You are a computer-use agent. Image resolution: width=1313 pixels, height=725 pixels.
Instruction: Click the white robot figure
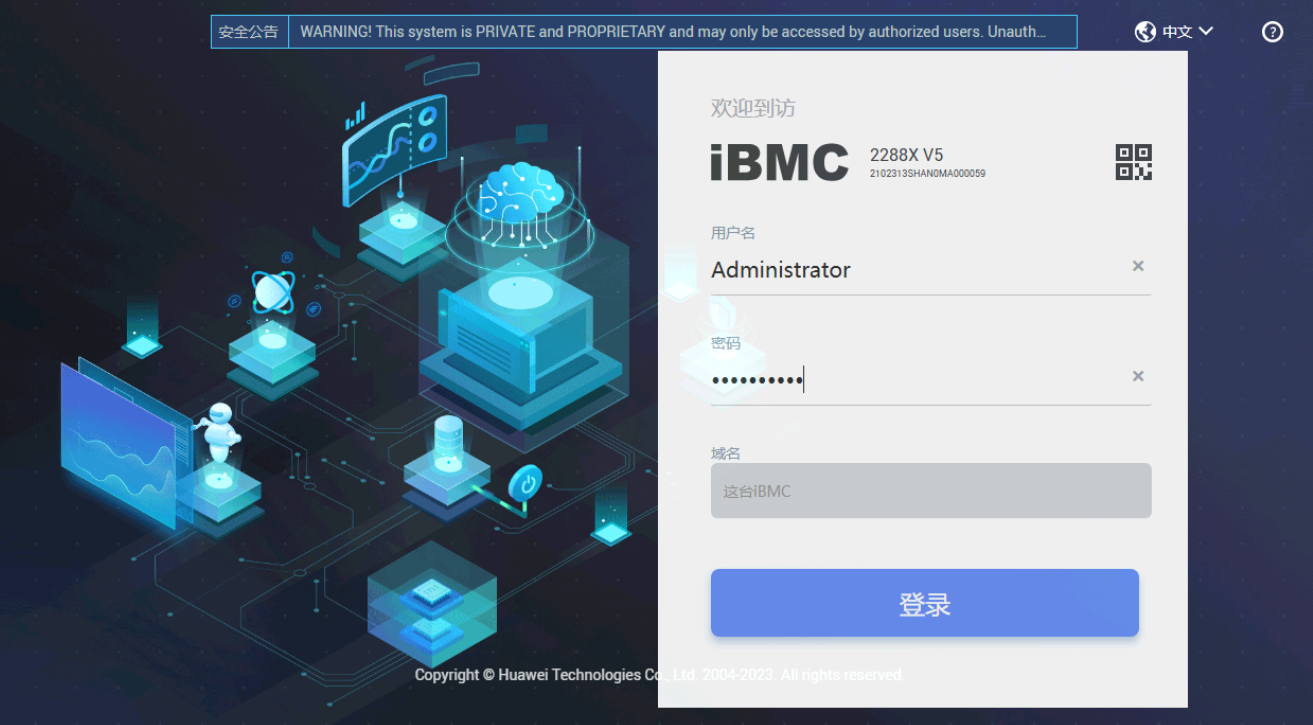point(219,430)
